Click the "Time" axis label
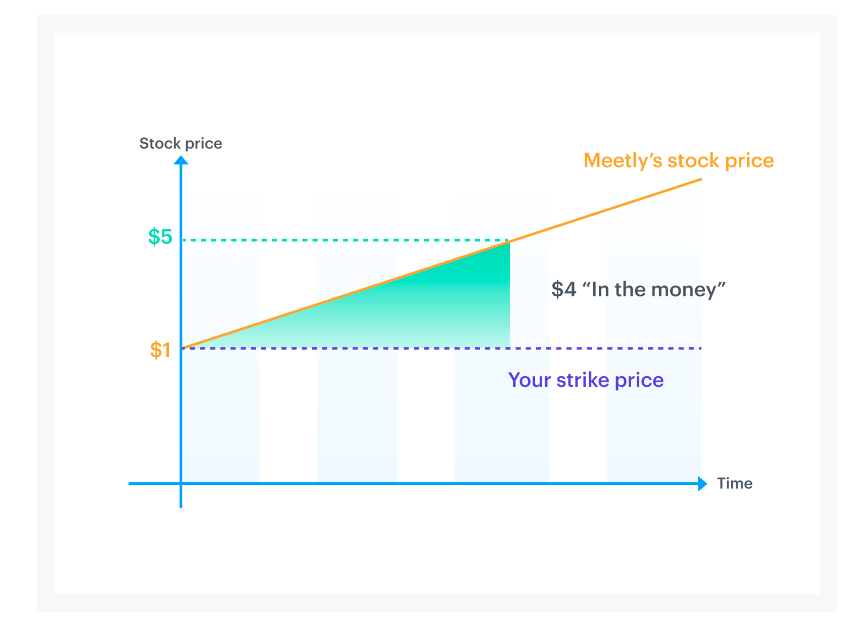The height and width of the screenshot is (631, 867). [734, 483]
